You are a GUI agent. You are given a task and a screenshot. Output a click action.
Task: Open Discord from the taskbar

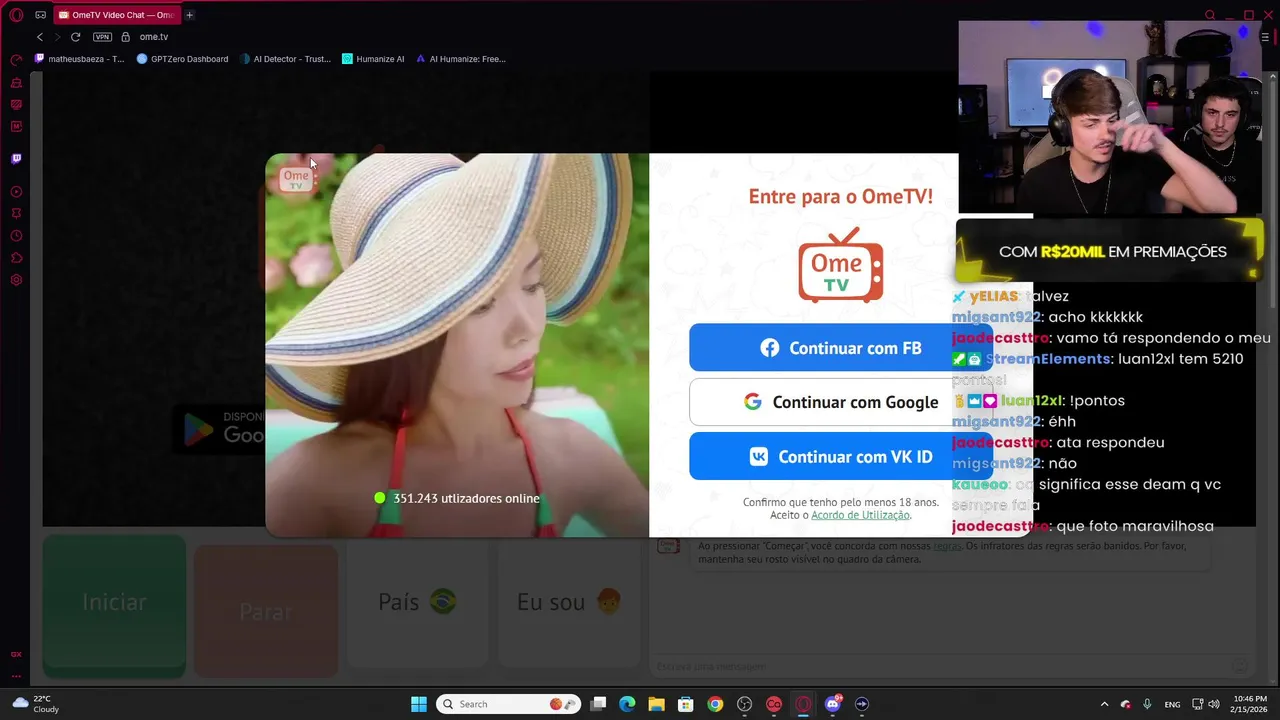pyautogui.click(x=833, y=704)
